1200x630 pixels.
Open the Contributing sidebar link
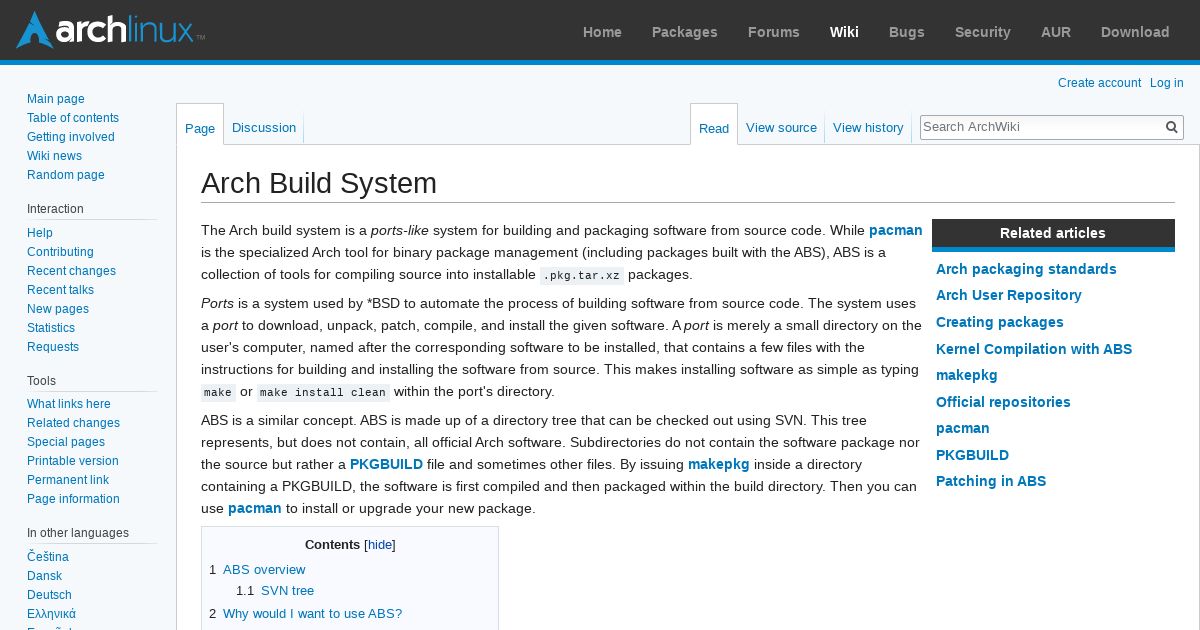[x=60, y=252]
